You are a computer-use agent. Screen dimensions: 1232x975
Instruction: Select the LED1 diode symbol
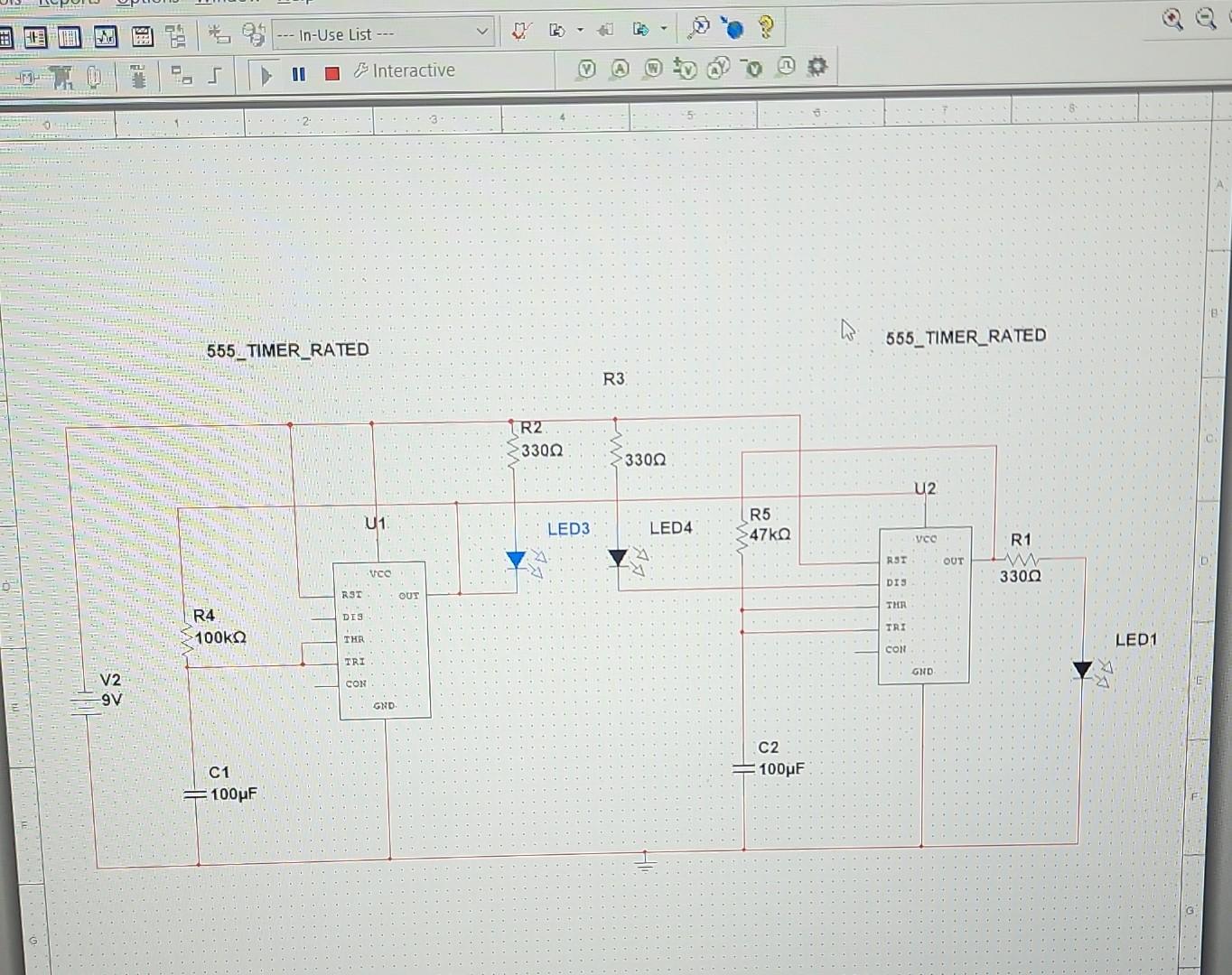coord(1091,672)
